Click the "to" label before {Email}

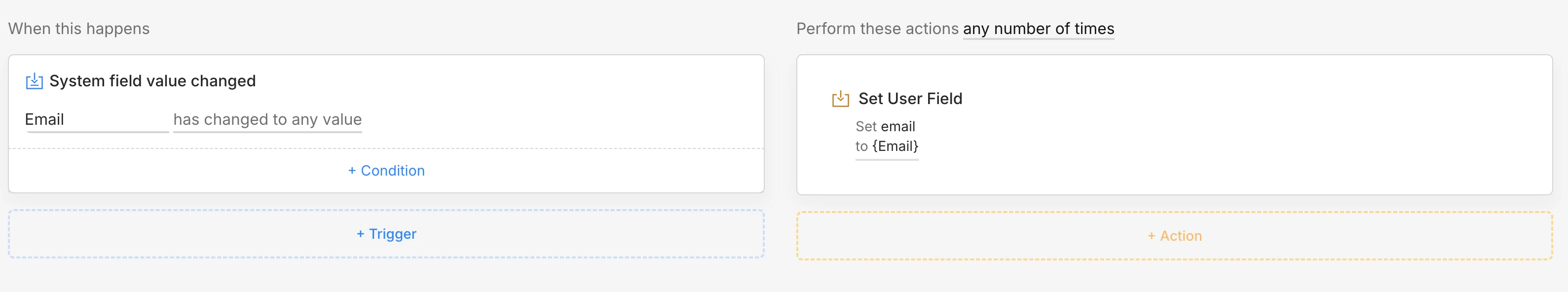pos(861,146)
